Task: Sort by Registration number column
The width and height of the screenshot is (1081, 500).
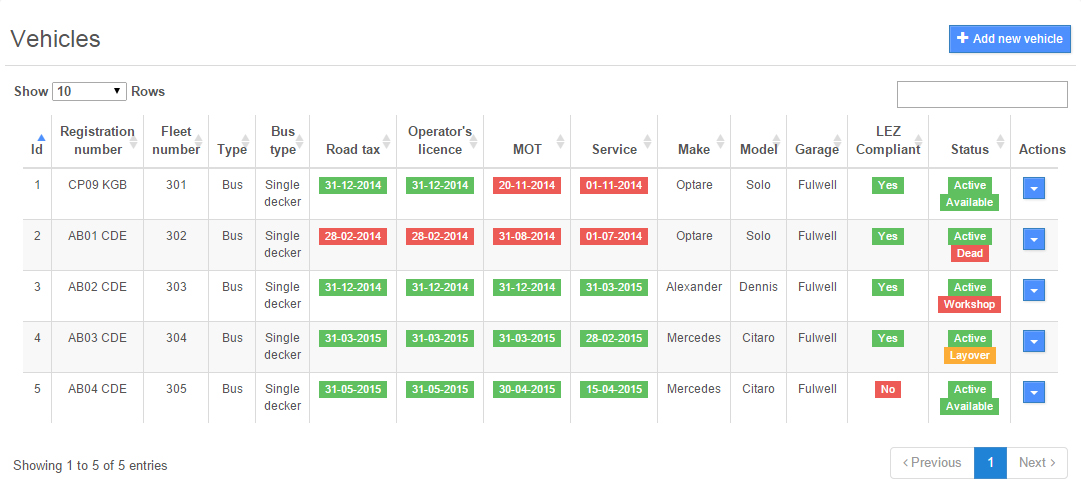Action: pos(97,140)
